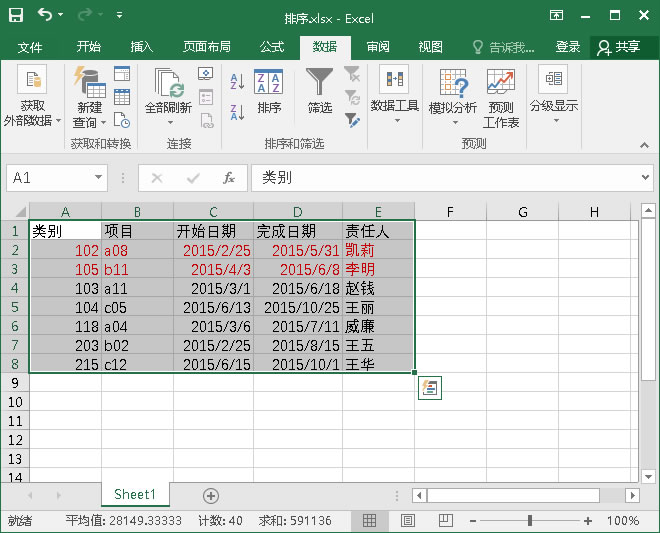Open the Connections icon
660x533 pixels.
coord(206,74)
